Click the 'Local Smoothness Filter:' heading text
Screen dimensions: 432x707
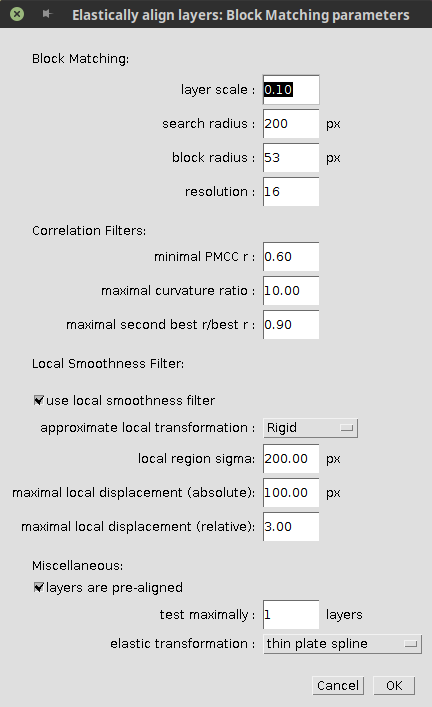[x=108, y=364]
